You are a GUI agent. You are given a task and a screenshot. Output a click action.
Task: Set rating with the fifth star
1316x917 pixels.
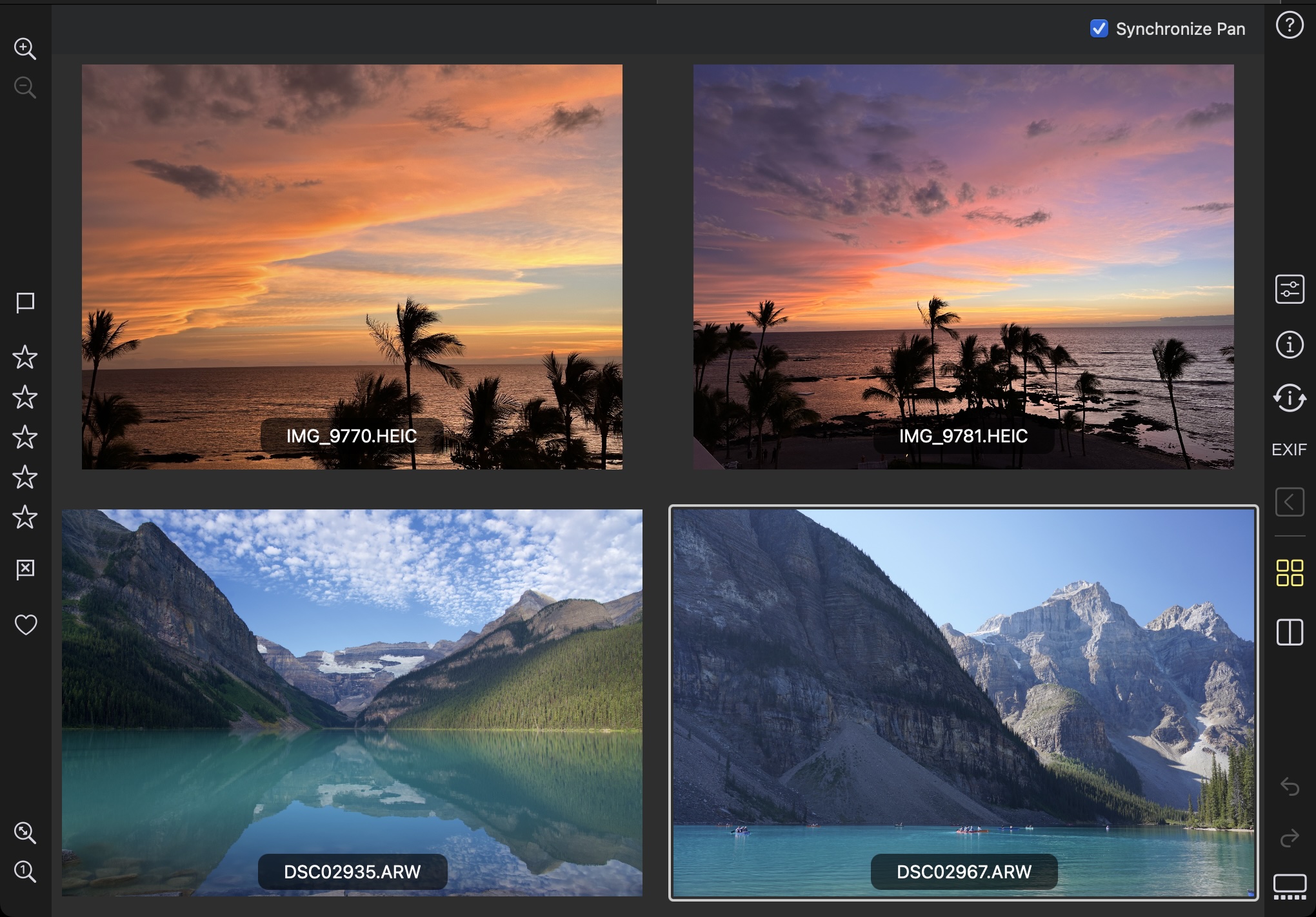pyautogui.click(x=25, y=517)
